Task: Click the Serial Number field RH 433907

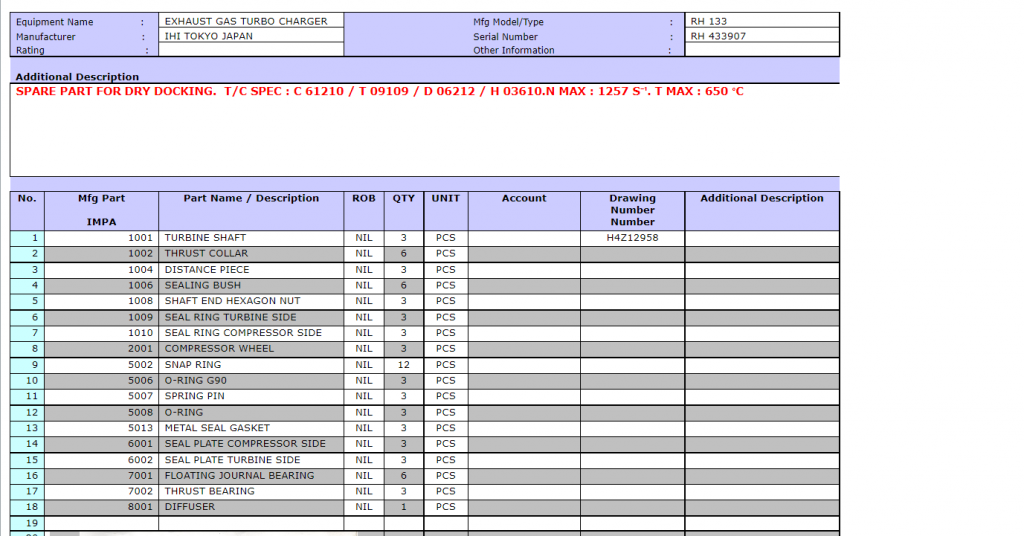Action: pyautogui.click(x=762, y=36)
